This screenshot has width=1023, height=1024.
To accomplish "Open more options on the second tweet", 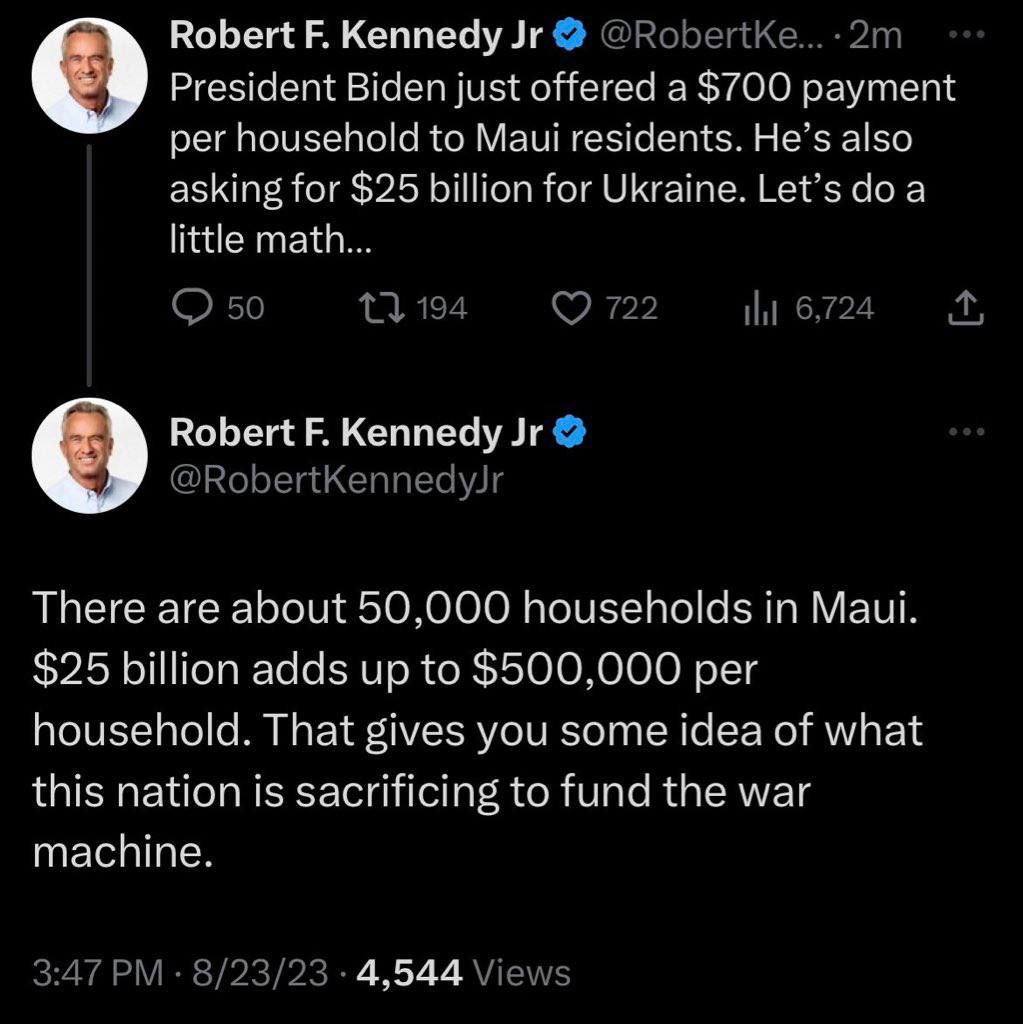I will click(966, 432).
